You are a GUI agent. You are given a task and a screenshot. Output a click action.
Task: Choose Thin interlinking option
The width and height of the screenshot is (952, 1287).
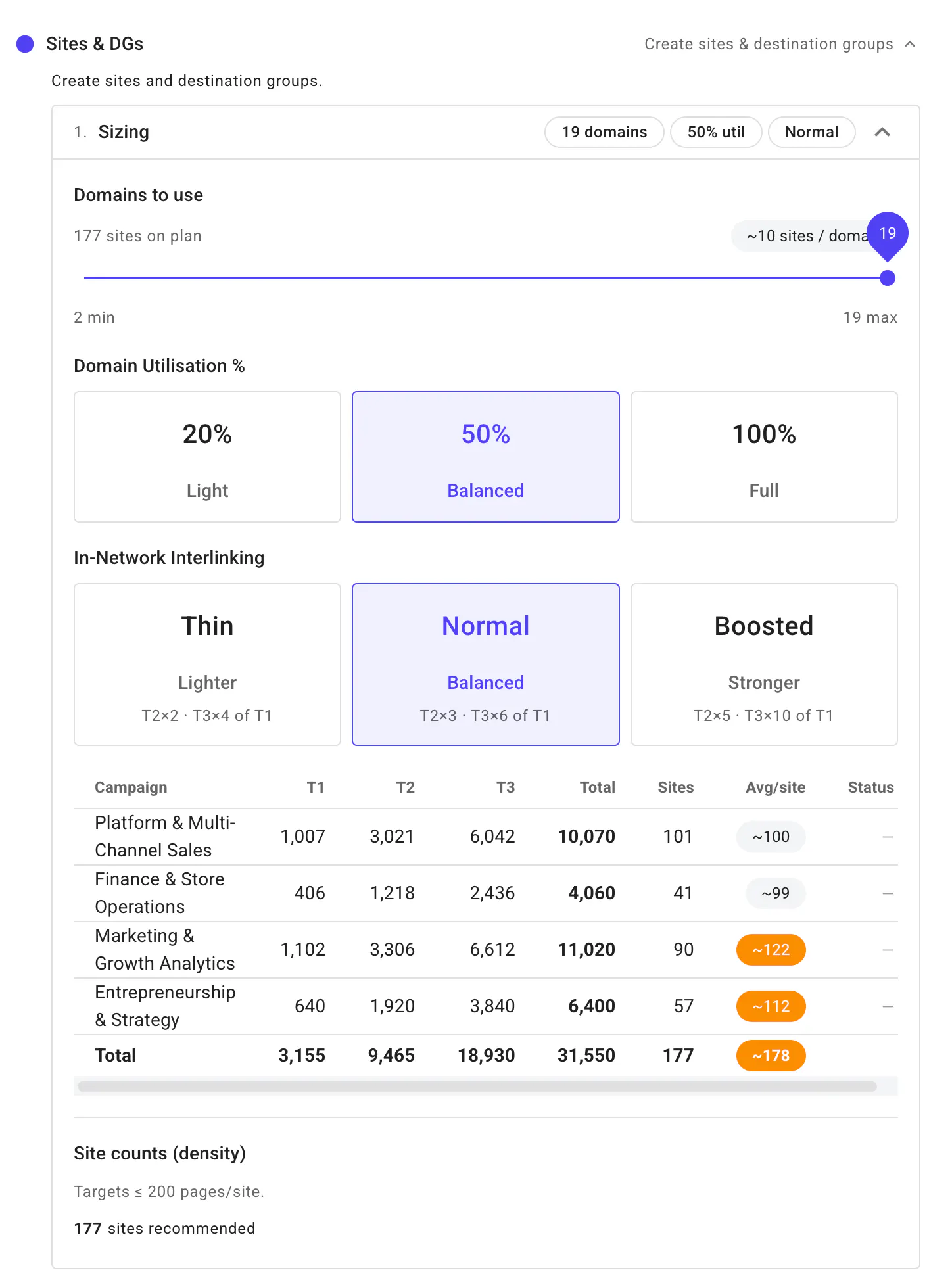pos(207,665)
